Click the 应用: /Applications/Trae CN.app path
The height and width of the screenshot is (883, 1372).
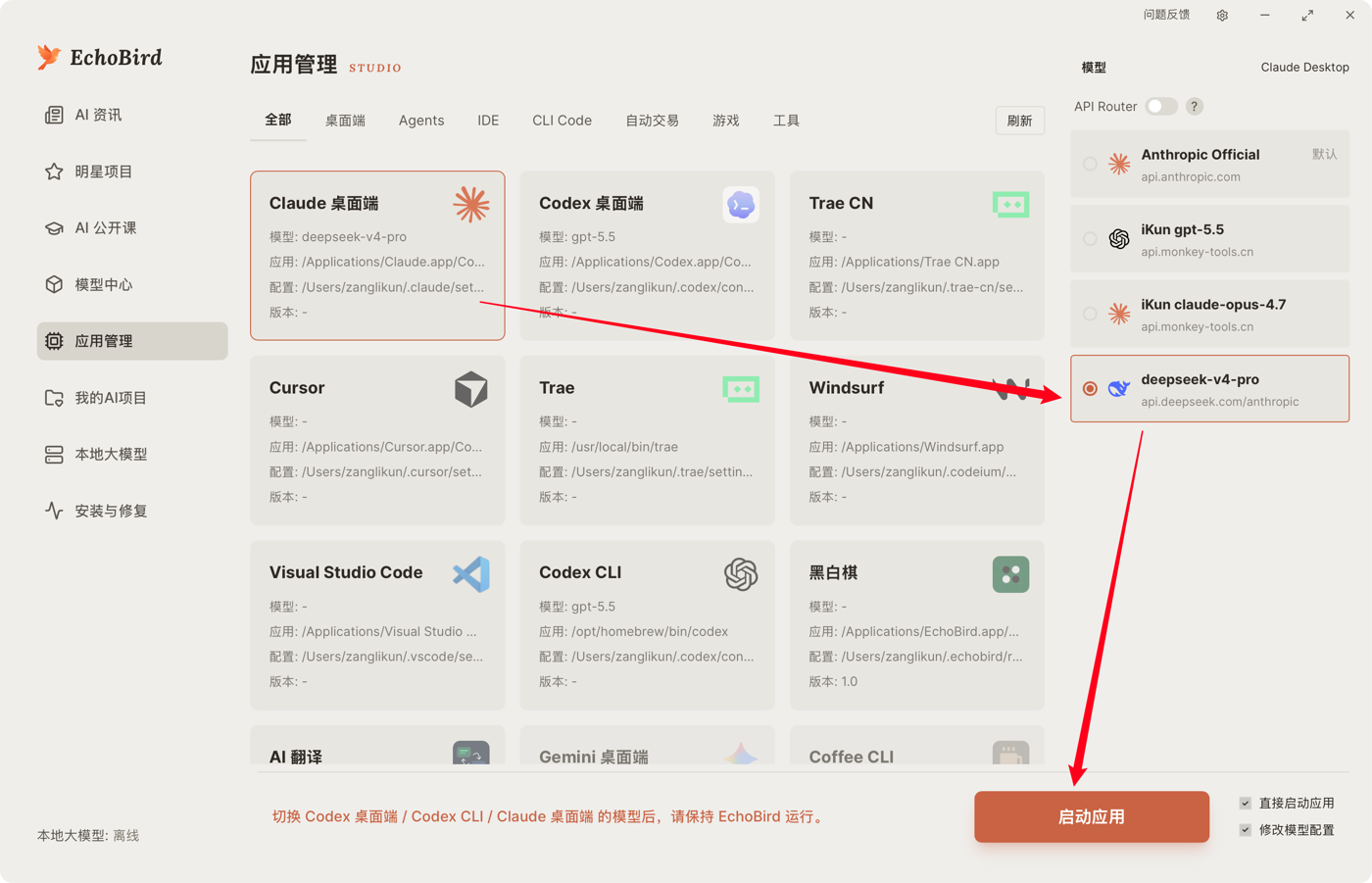pos(905,262)
